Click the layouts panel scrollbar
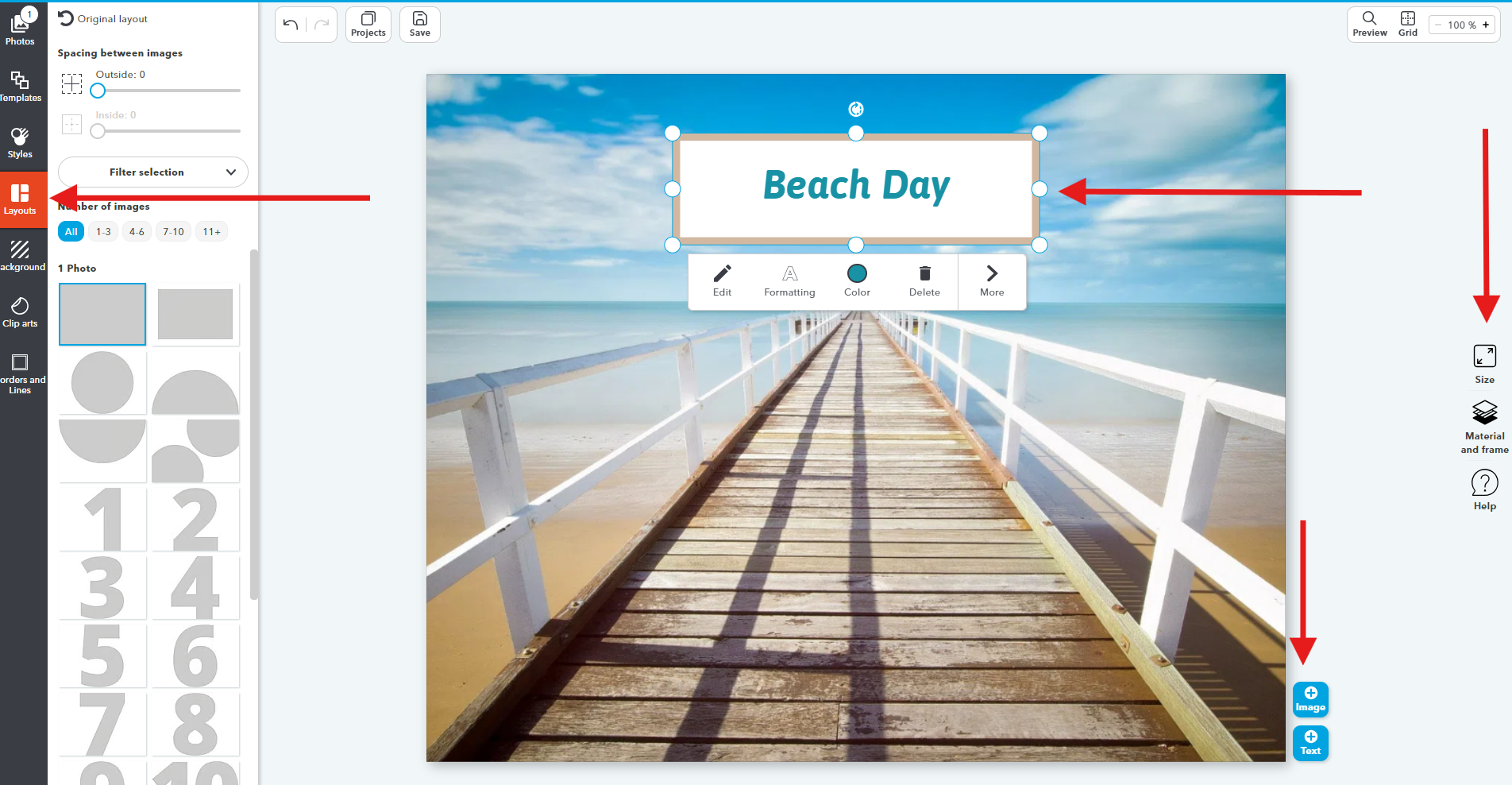Viewport: 1512px width, 785px height. point(254,425)
